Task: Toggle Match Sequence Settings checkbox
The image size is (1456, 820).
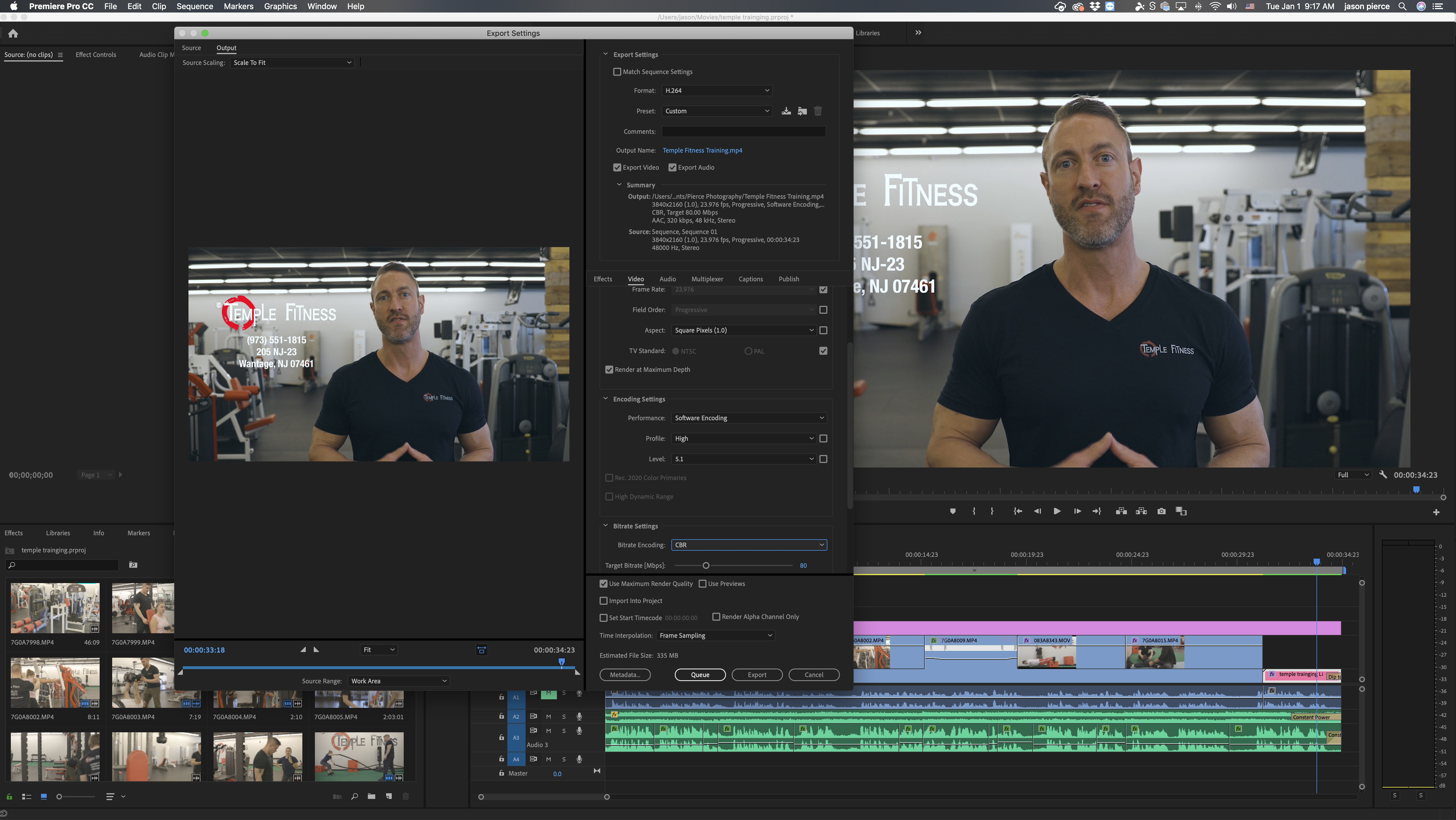Action: (x=617, y=72)
